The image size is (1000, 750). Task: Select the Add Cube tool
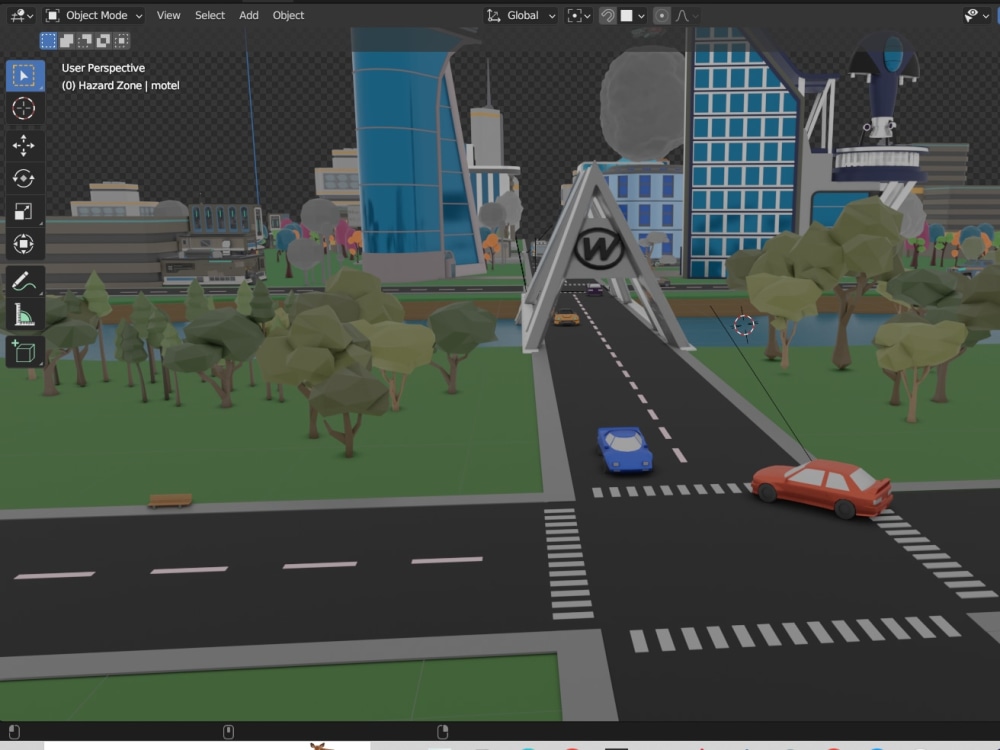pos(24,350)
